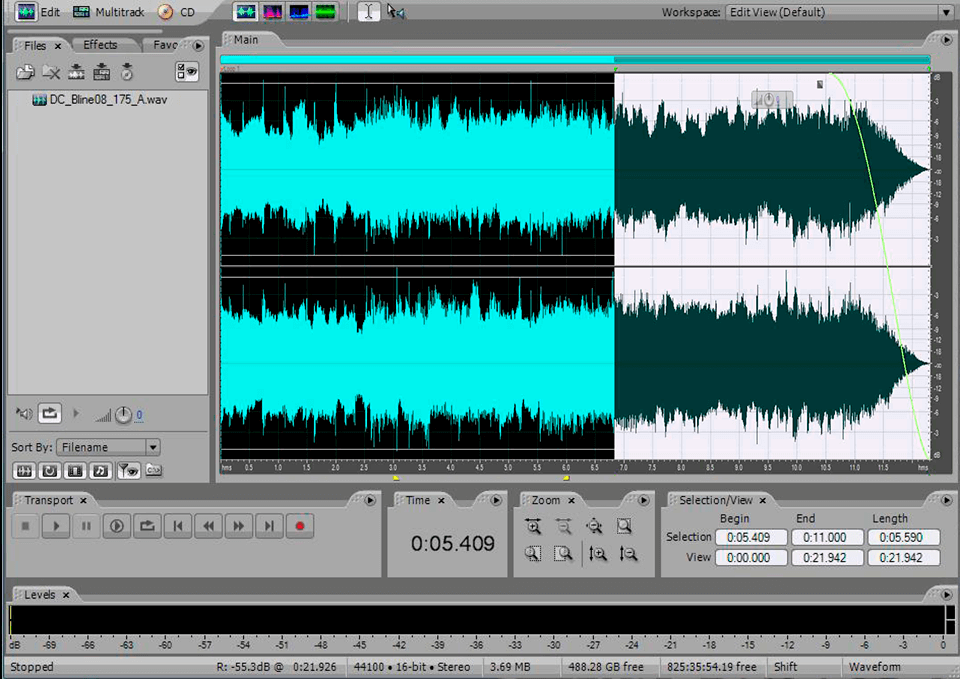Select the DC_Bline08_175_A.wav file
This screenshot has width=960, height=679.
click(105, 99)
